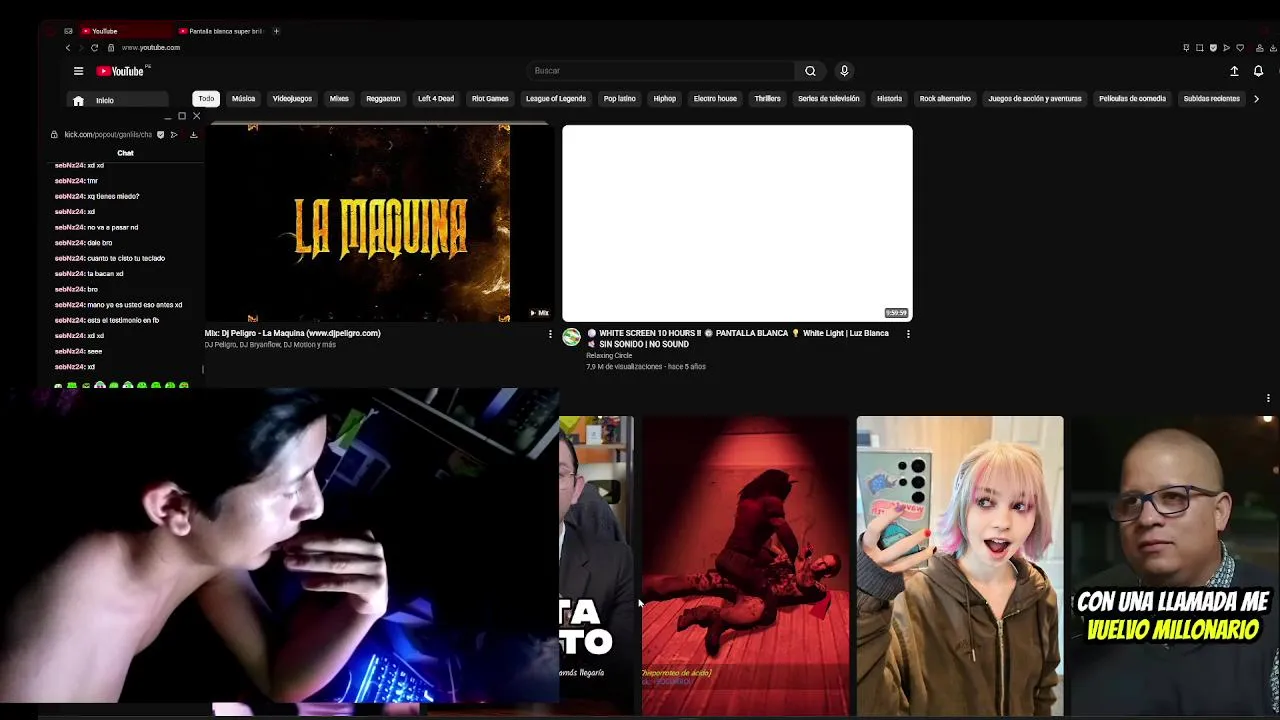Click the shield icon in the browser toolbar
This screenshot has width=1280, height=720.
(x=1213, y=48)
